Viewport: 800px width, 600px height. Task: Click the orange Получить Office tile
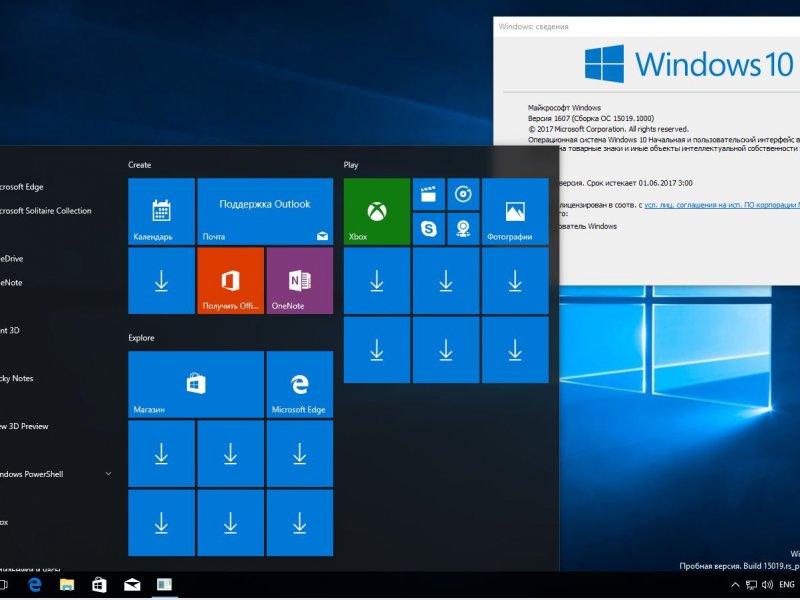tap(231, 281)
